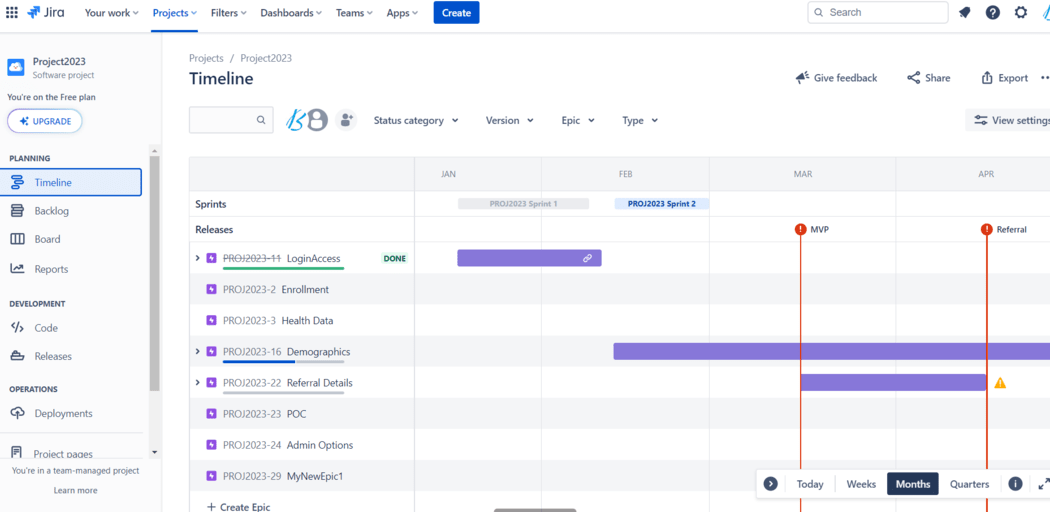Click the Project2023 project avatar icon
This screenshot has height=512, width=1050.
coord(16,68)
